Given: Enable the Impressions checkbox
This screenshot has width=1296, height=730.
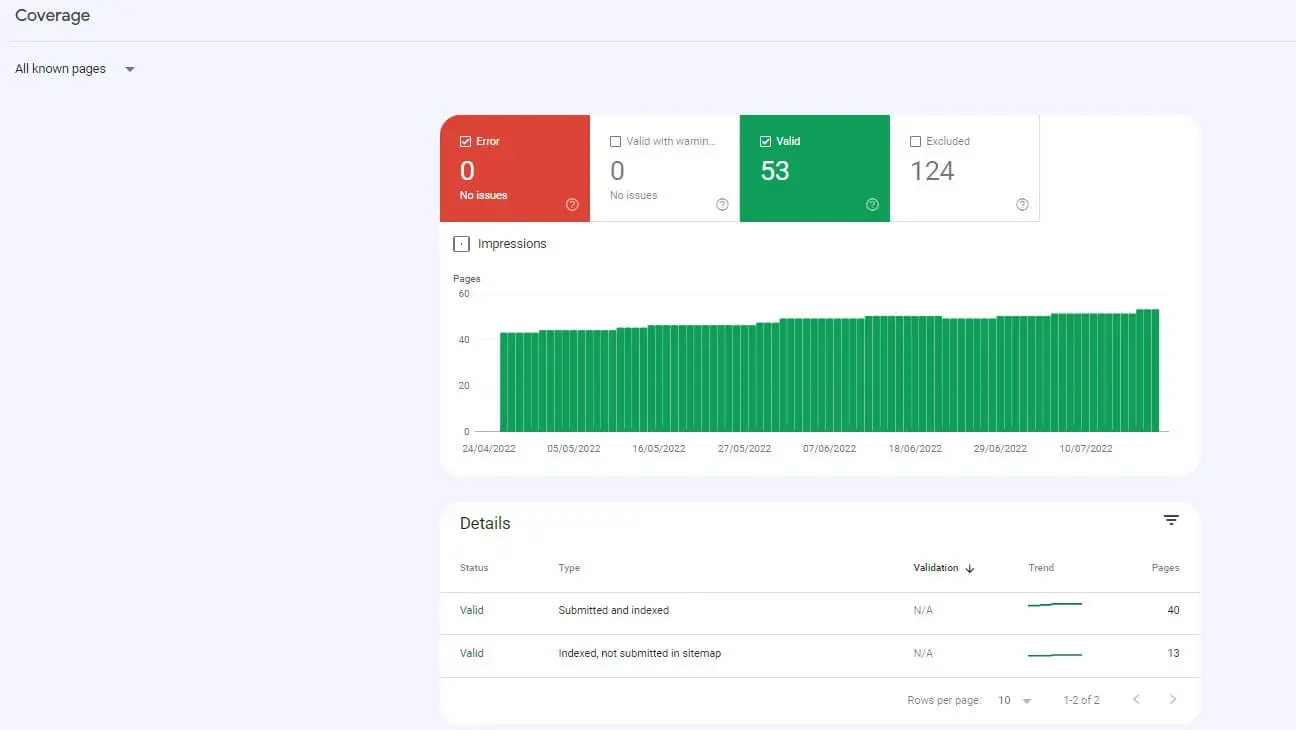Looking at the screenshot, I should [461, 244].
